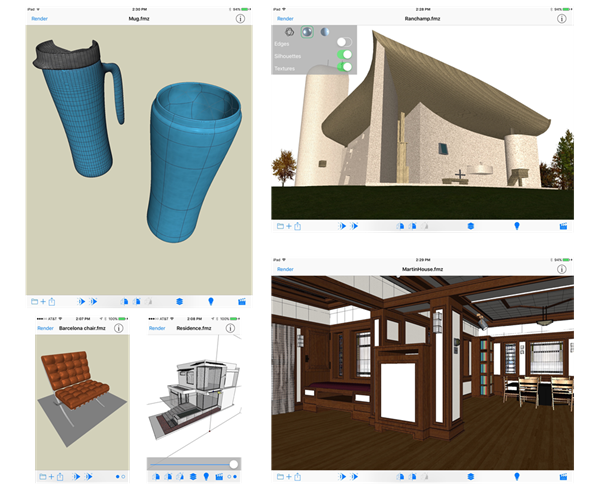Viewport: 609px width, 490px height.
Task: Tap the plus icon in the Ronchamp.fmz toolbar
Action: point(289,226)
